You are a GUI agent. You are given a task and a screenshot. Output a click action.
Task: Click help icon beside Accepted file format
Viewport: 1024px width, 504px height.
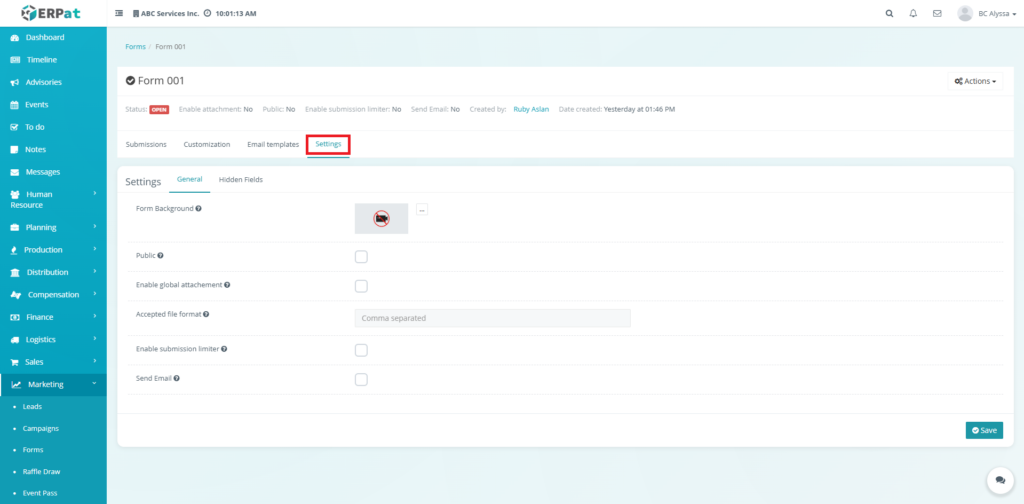point(206,314)
